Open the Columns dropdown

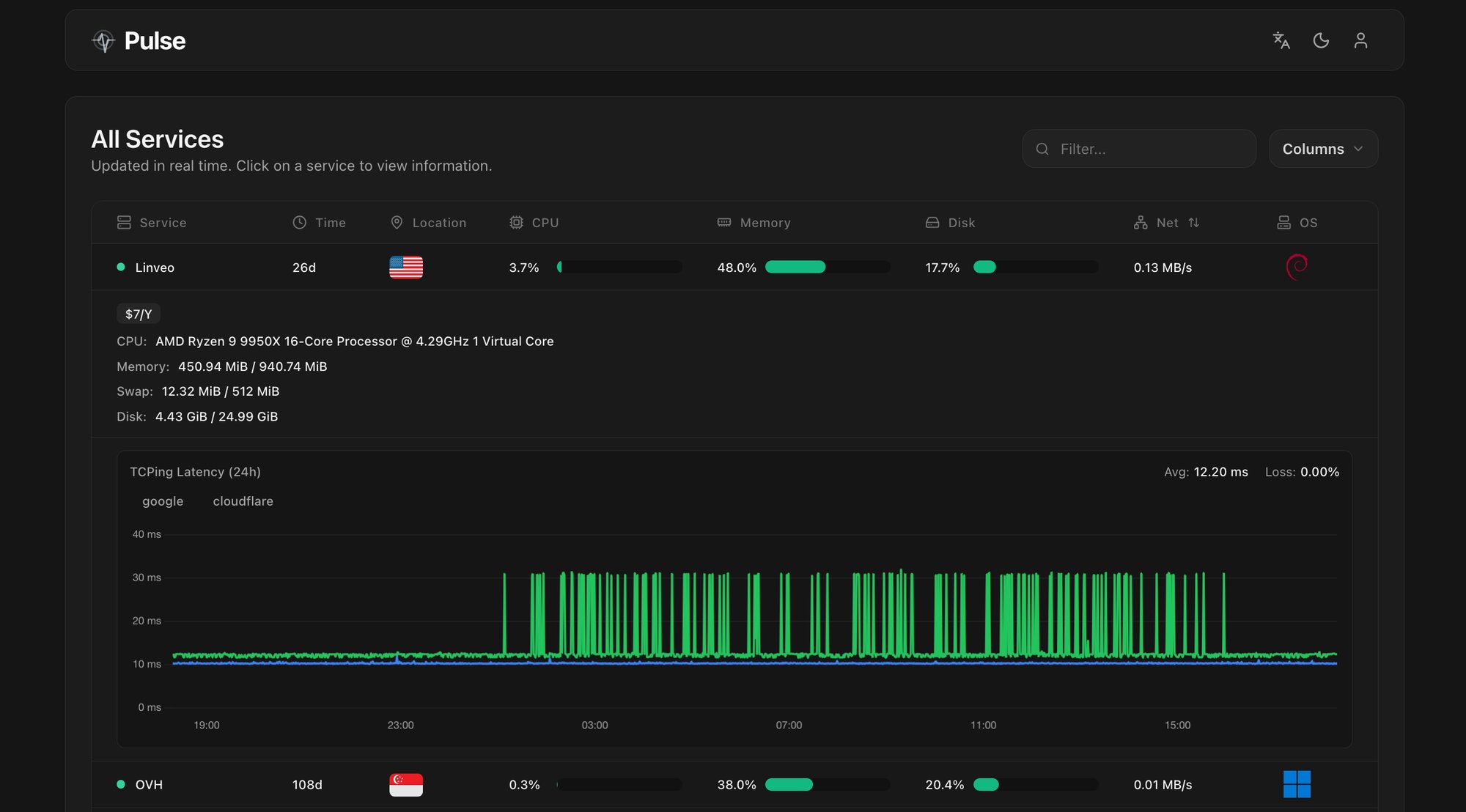[x=1322, y=149]
